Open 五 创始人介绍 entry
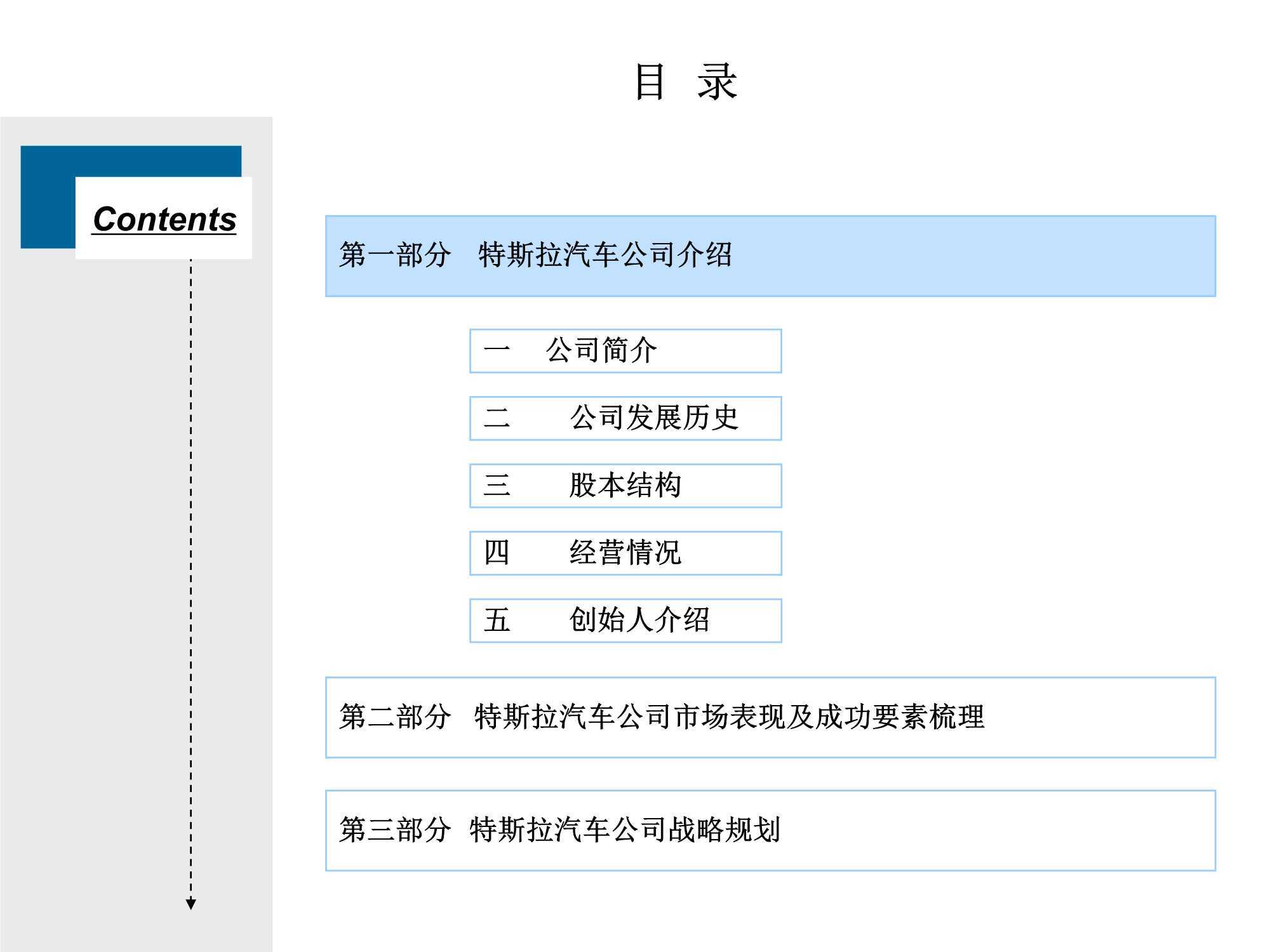This screenshot has height=952, width=1270. tap(625, 620)
